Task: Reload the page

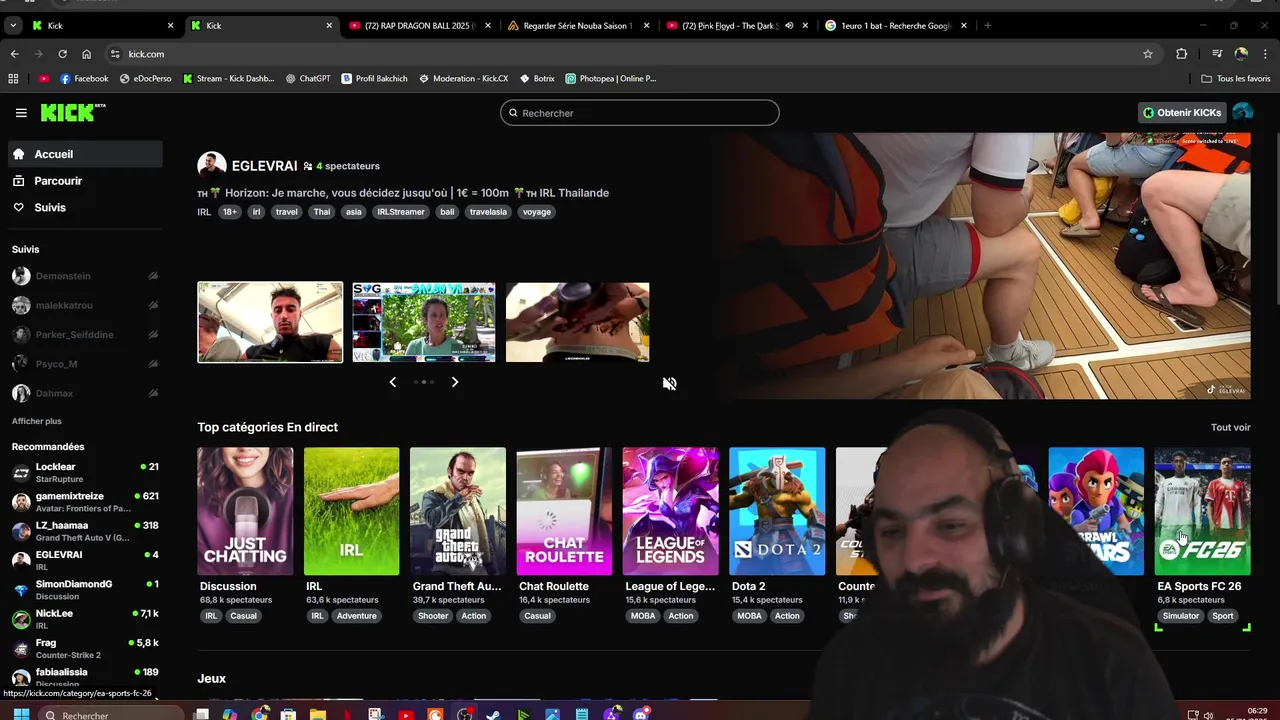Action: pos(62,54)
